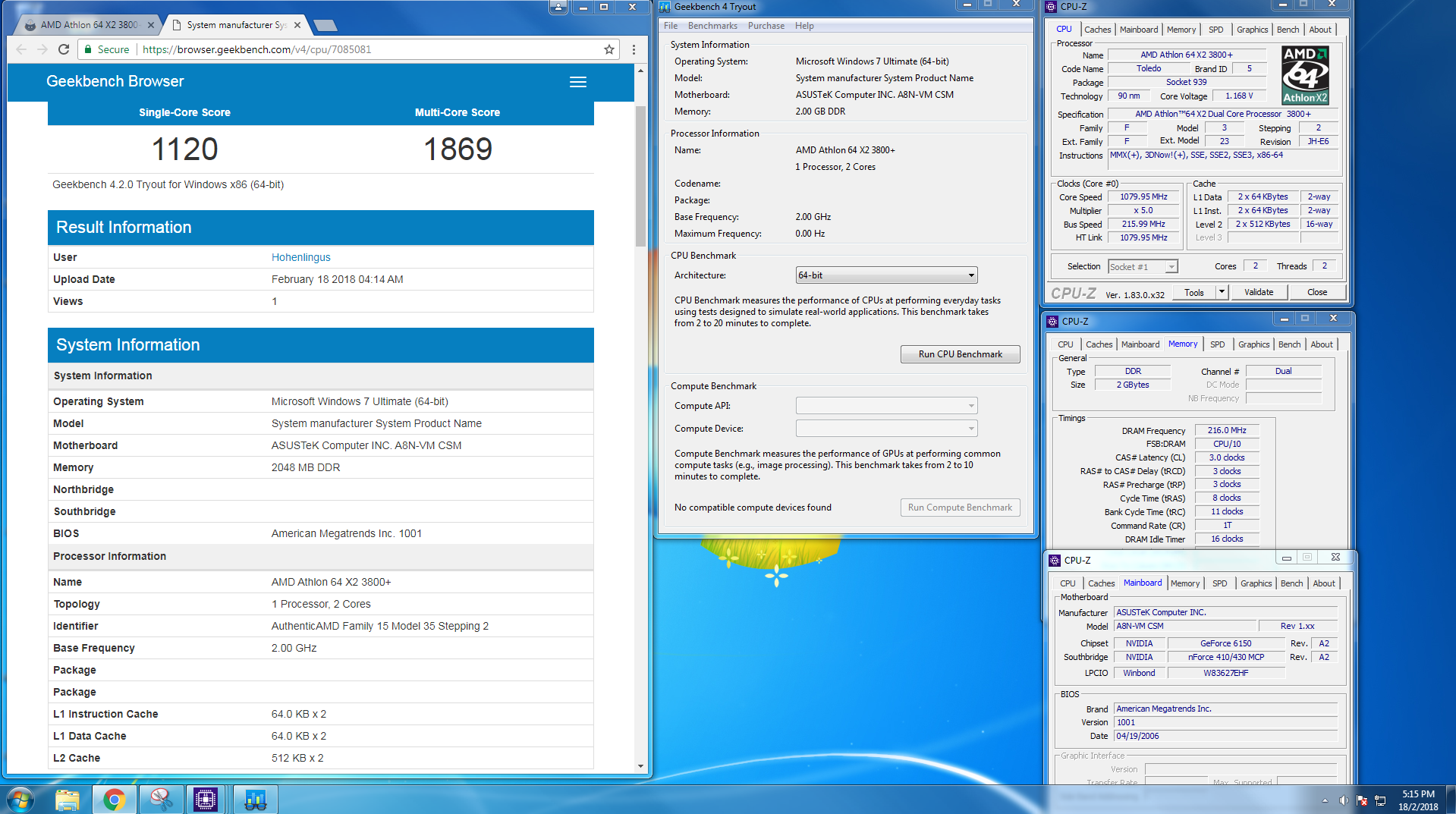Open the Action Center flag icon
Screen dimensions: 1456x814
pos(1362,800)
